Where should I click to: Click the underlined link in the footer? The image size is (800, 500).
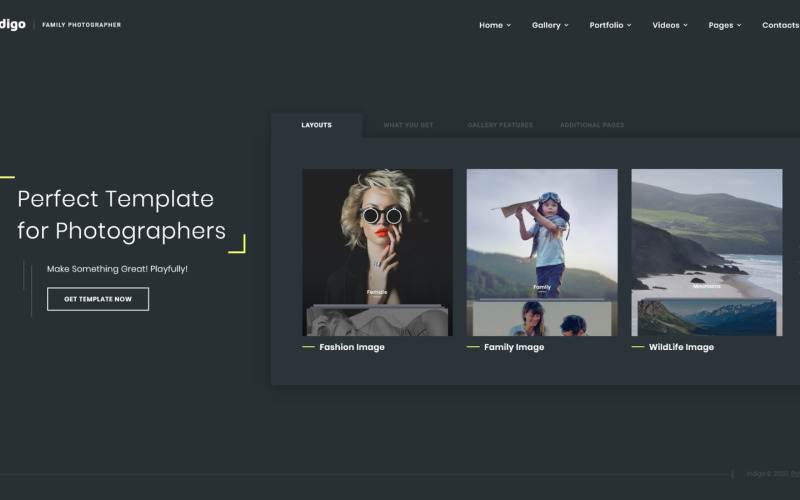pyautogui.click(x=794, y=474)
